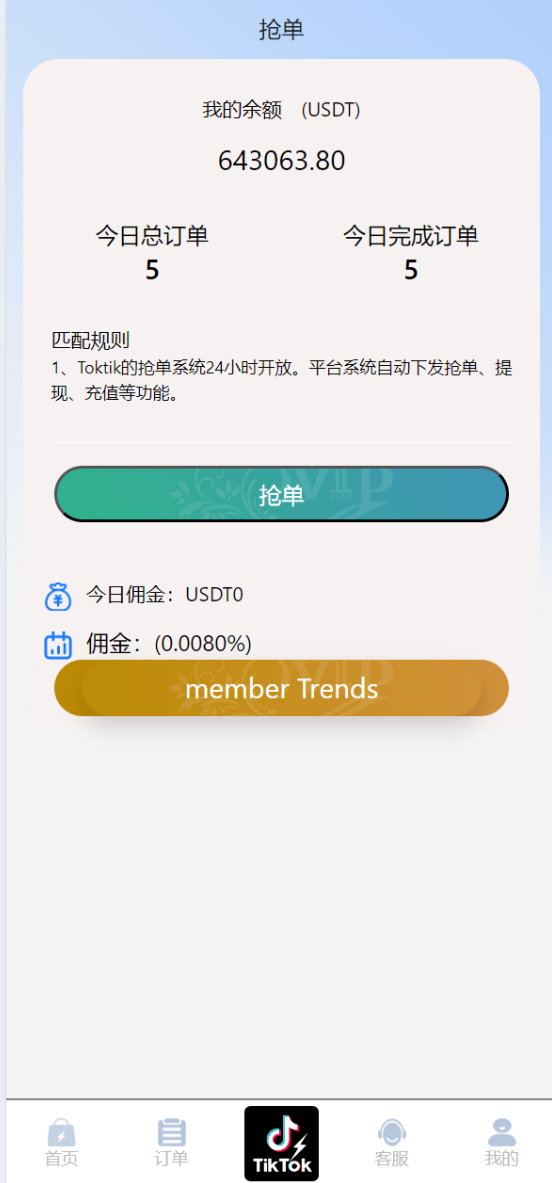Open the 客服 headset support icon

click(391, 1132)
